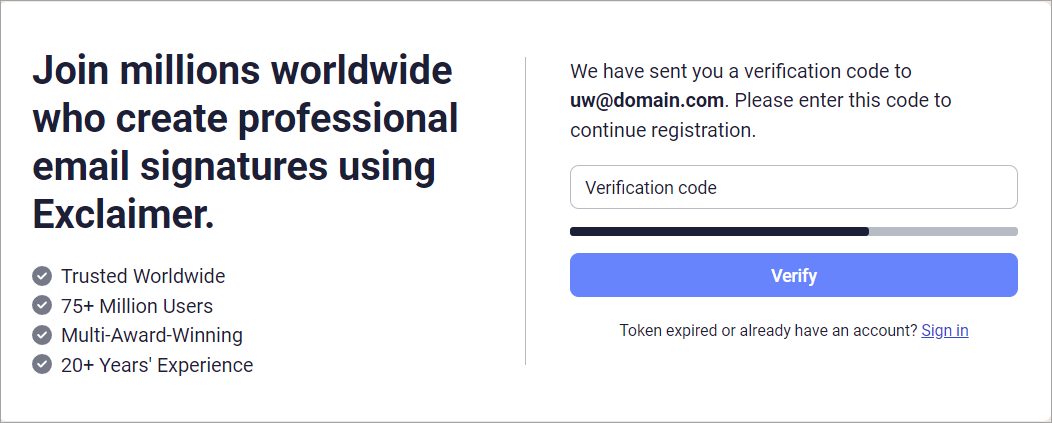1052x423 pixels.
Task: Click the "continue registration." text line
Action: click(662, 130)
